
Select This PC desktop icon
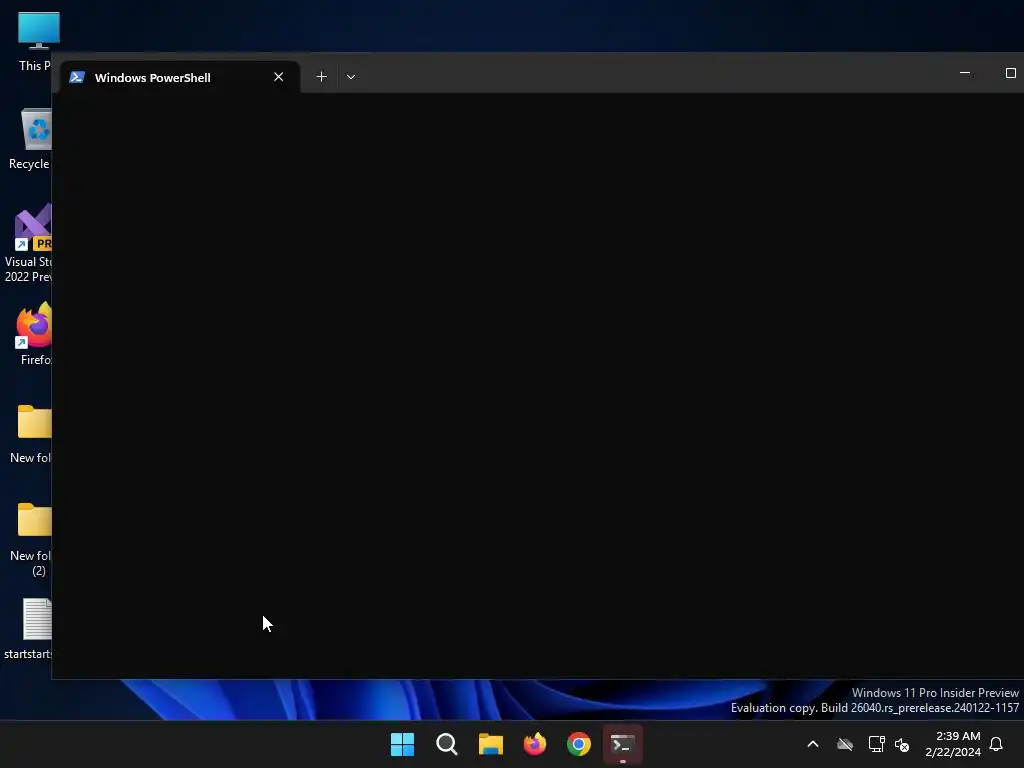pyautogui.click(x=35, y=41)
